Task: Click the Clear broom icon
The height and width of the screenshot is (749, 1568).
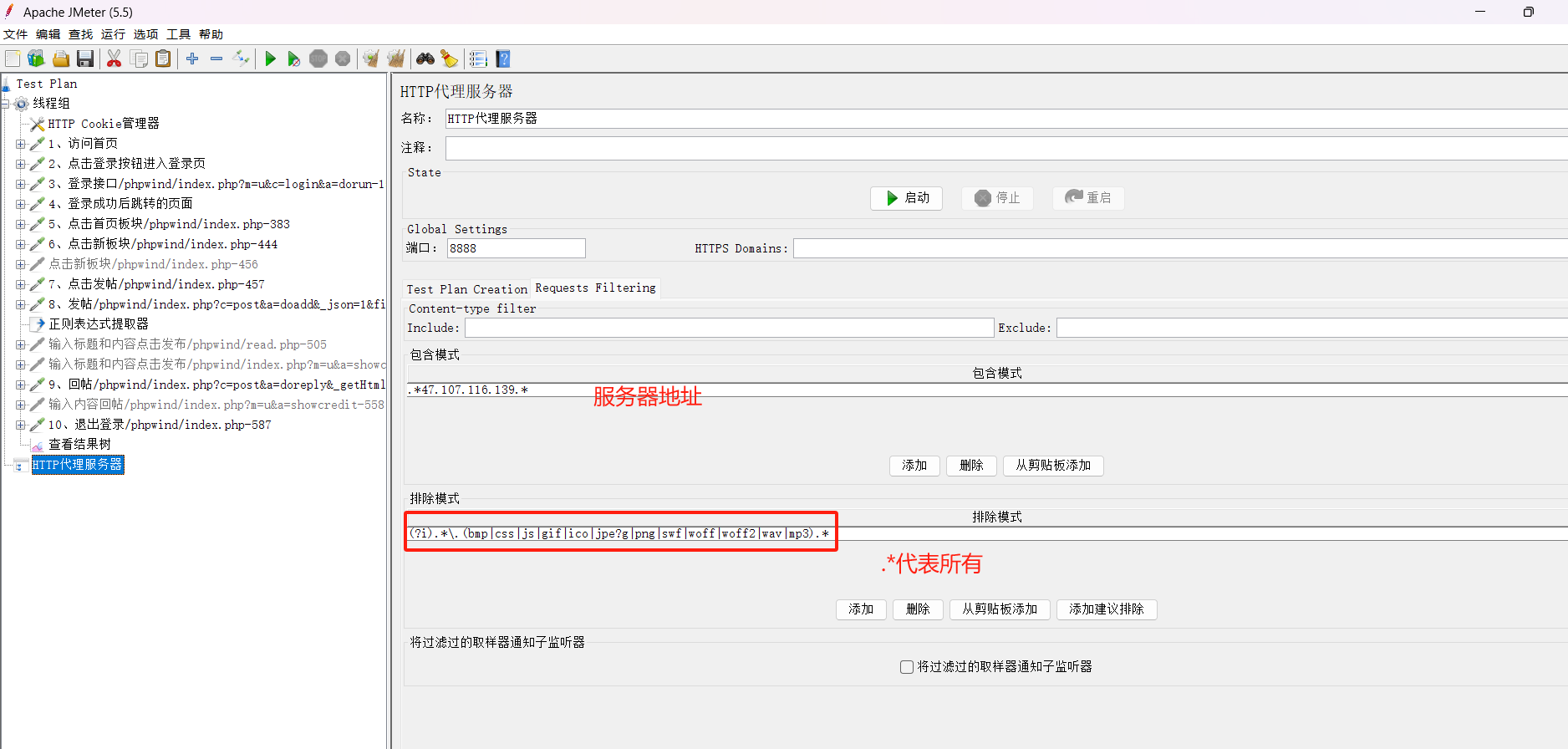Action: tap(371, 59)
